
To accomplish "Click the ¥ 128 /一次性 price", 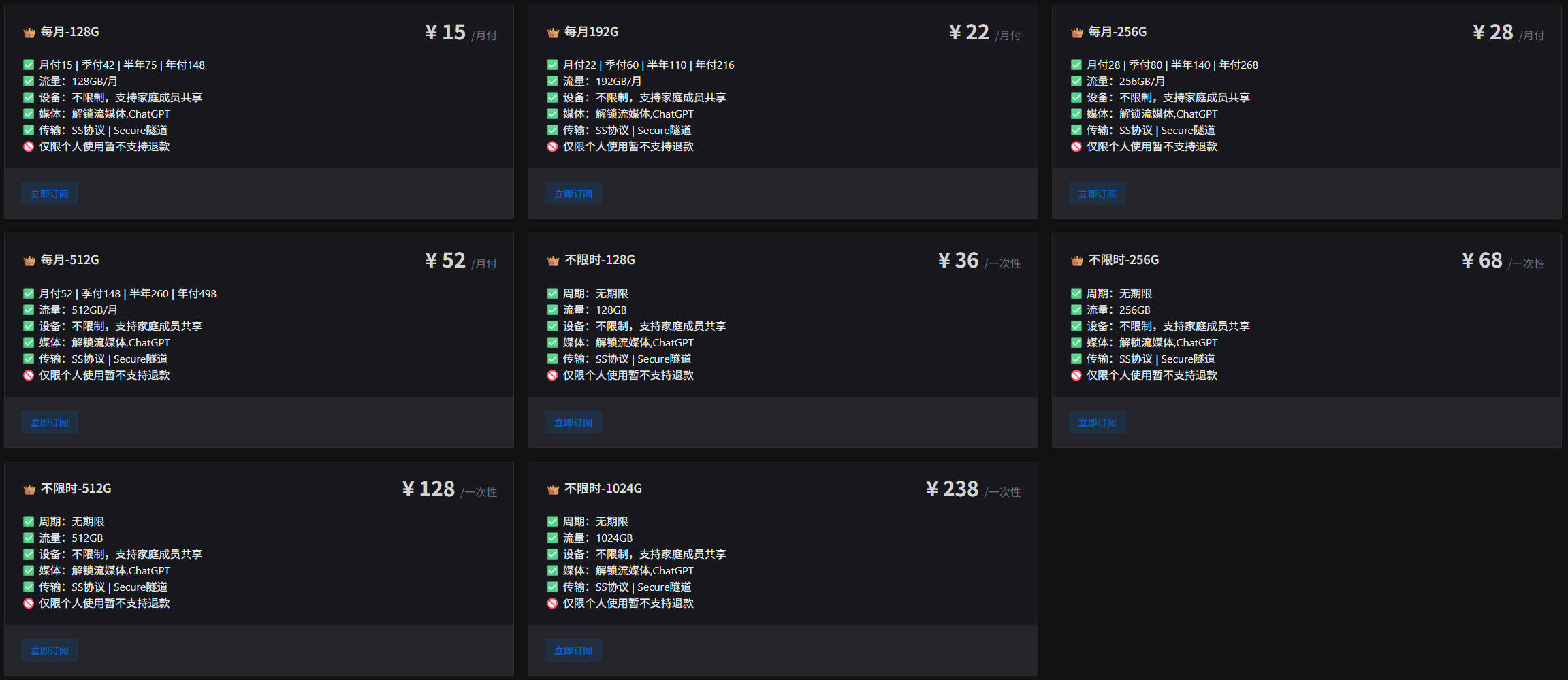I will [449, 489].
